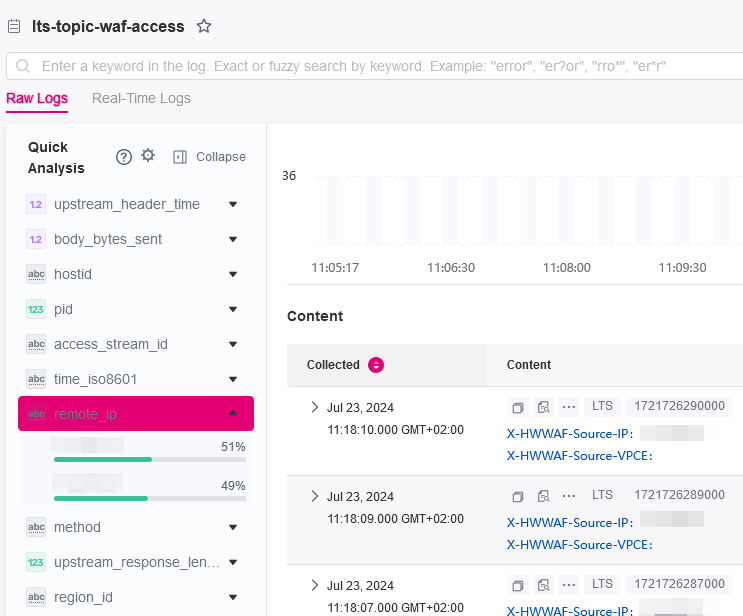743x616 pixels.
Task: Expand the 11:18:09 log row details
Action: (x=314, y=496)
